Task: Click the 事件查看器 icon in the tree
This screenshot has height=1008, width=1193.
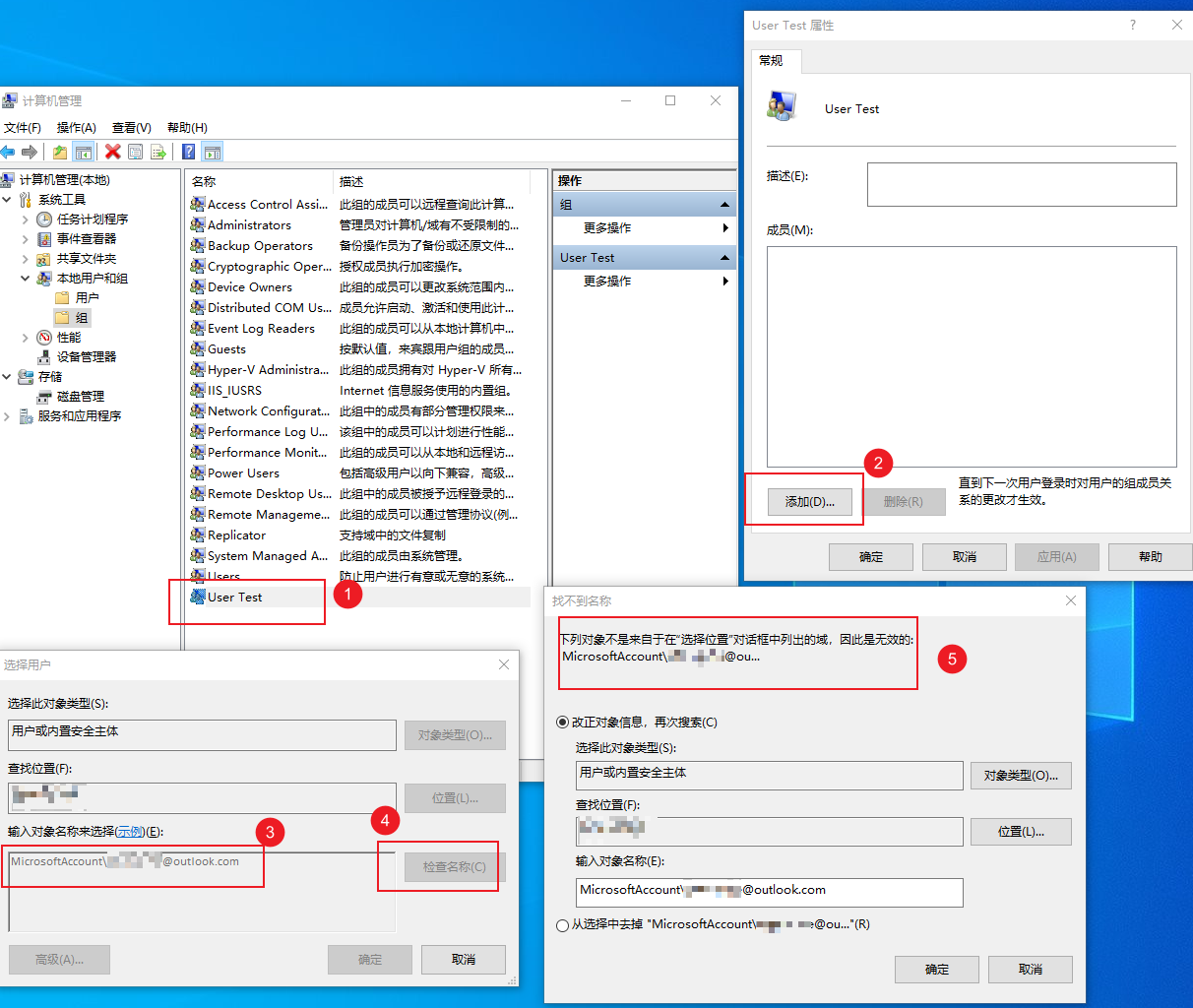Action: (x=44, y=239)
